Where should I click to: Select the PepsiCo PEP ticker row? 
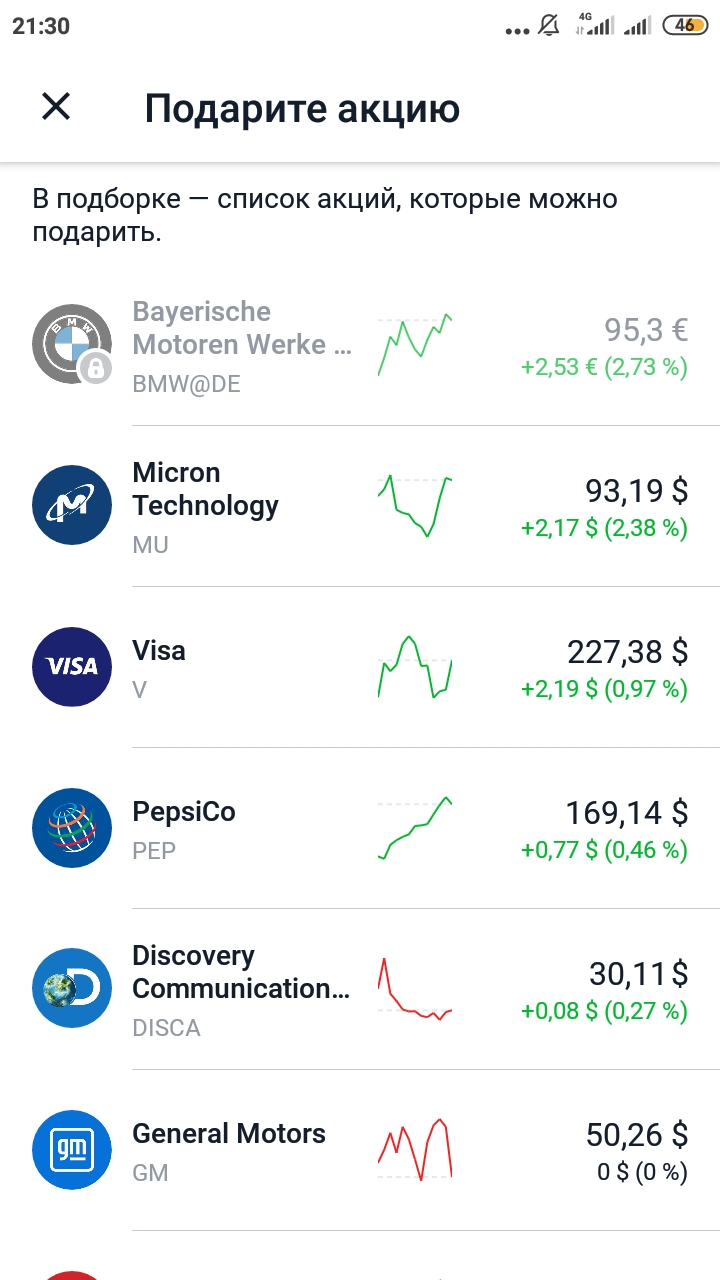[360, 828]
